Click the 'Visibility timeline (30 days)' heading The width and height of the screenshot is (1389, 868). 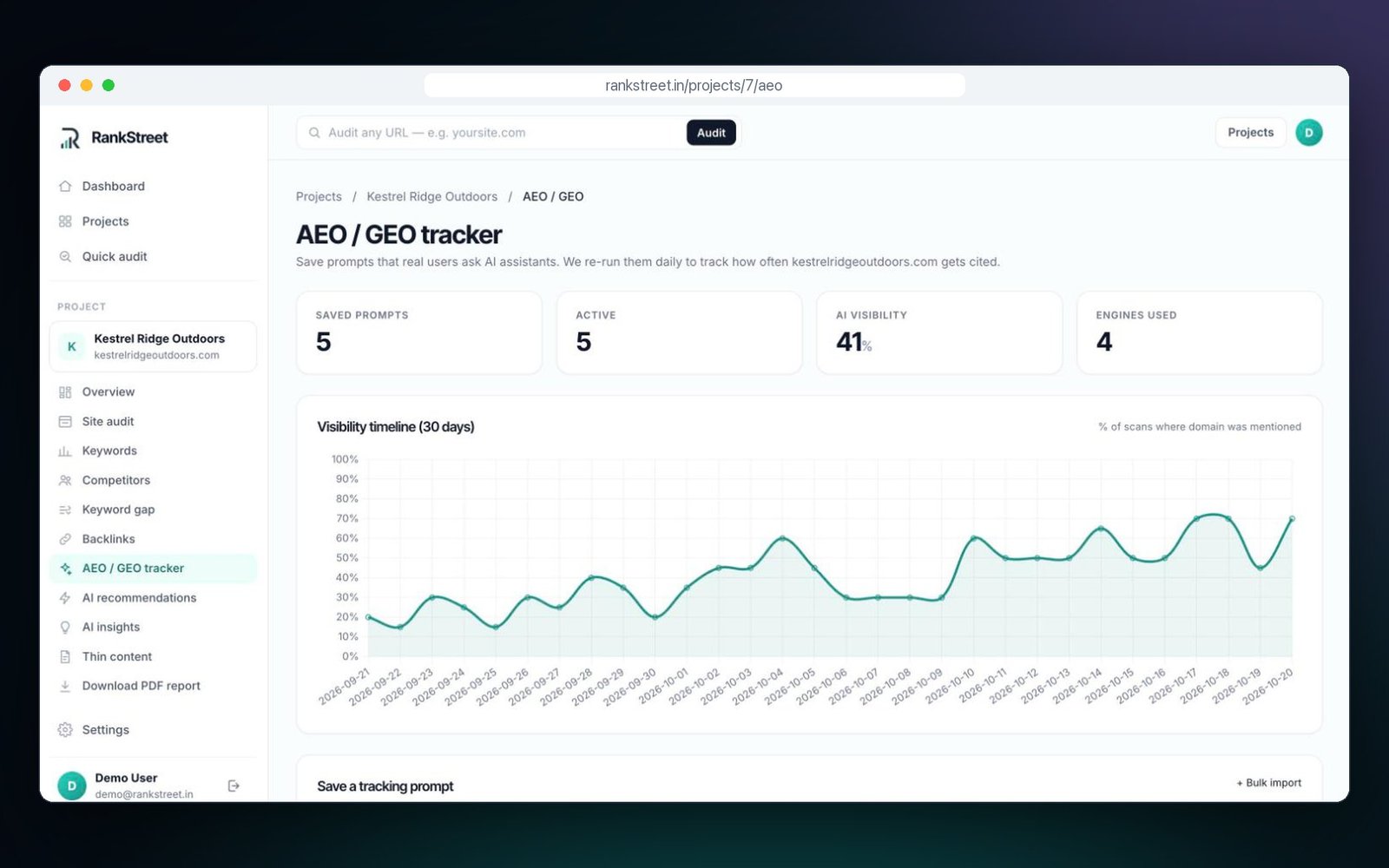396,427
